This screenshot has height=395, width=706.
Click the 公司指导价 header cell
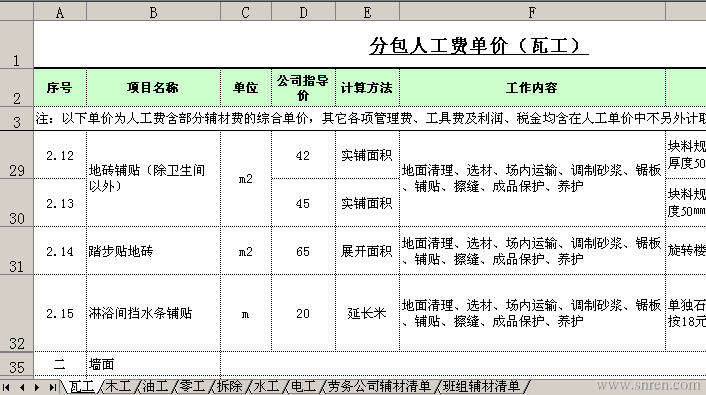pos(303,88)
